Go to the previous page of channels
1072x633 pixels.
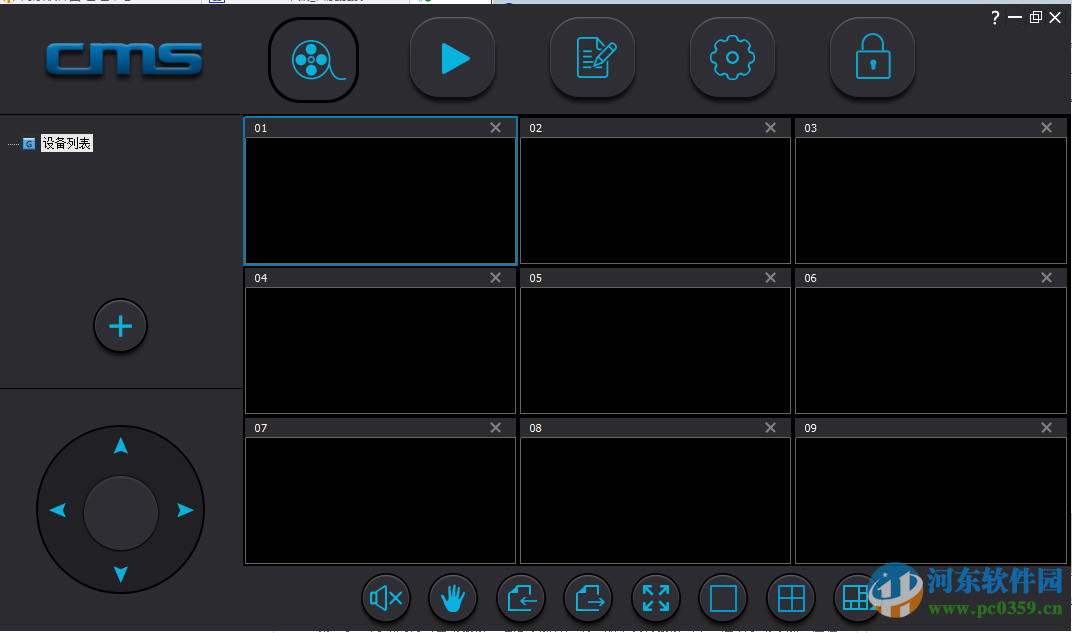click(x=521, y=598)
